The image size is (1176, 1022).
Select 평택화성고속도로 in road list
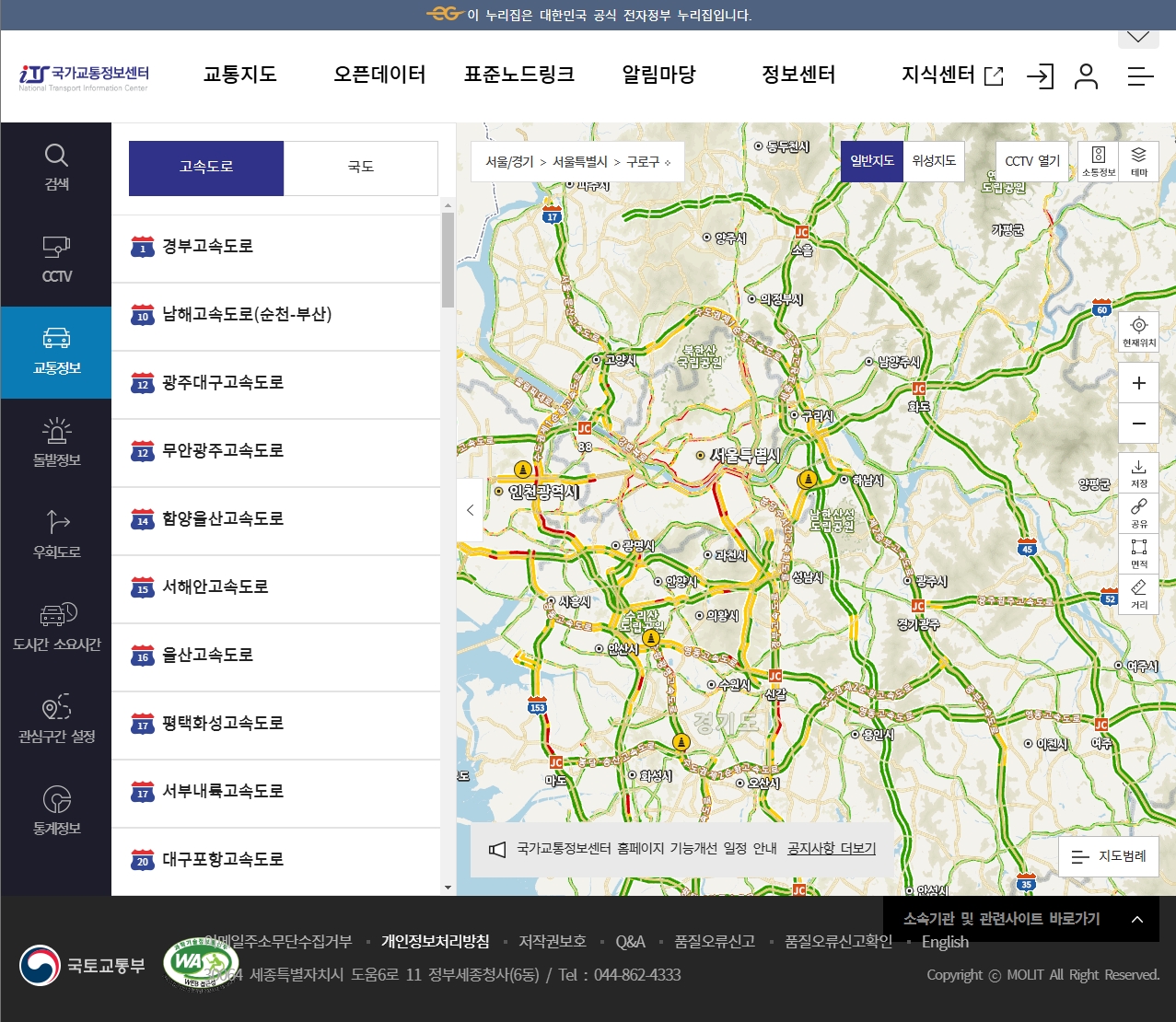click(x=276, y=726)
